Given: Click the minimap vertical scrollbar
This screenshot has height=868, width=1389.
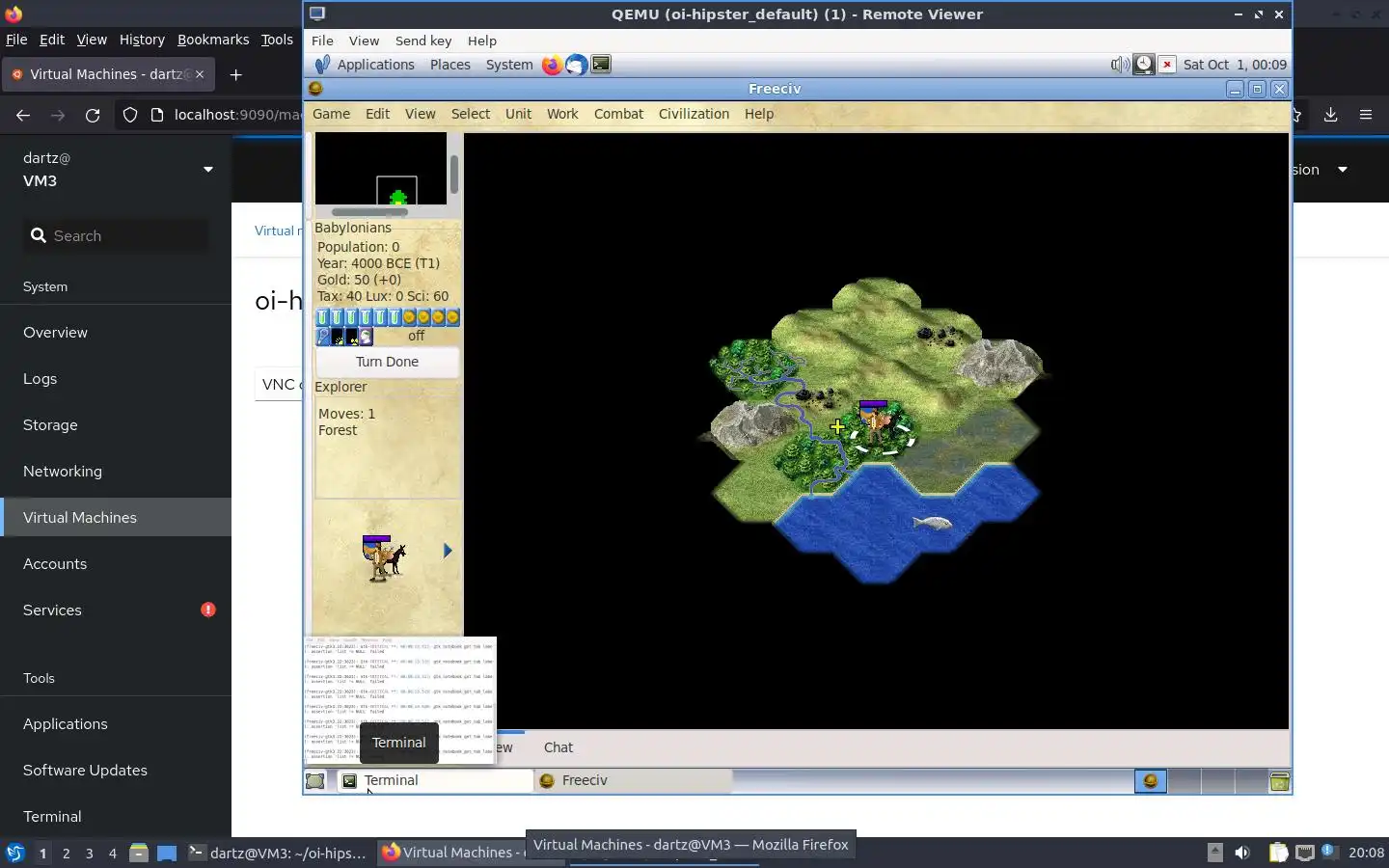Looking at the screenshot, I should point(453,174).
